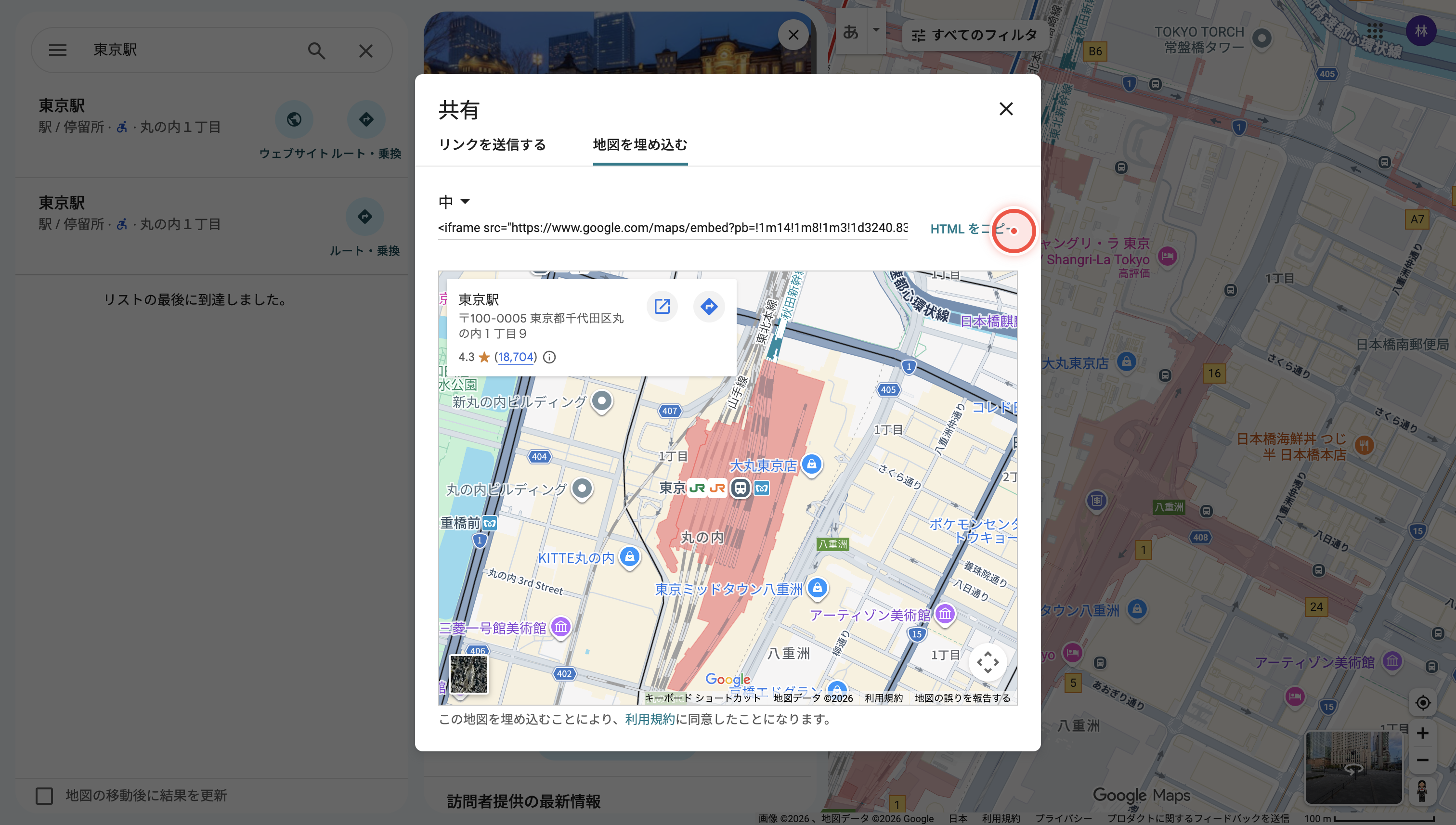Viewport: 1456px width, 825px height.
Task: Open the 林 account avatar
Action: tap(1421, 31)
